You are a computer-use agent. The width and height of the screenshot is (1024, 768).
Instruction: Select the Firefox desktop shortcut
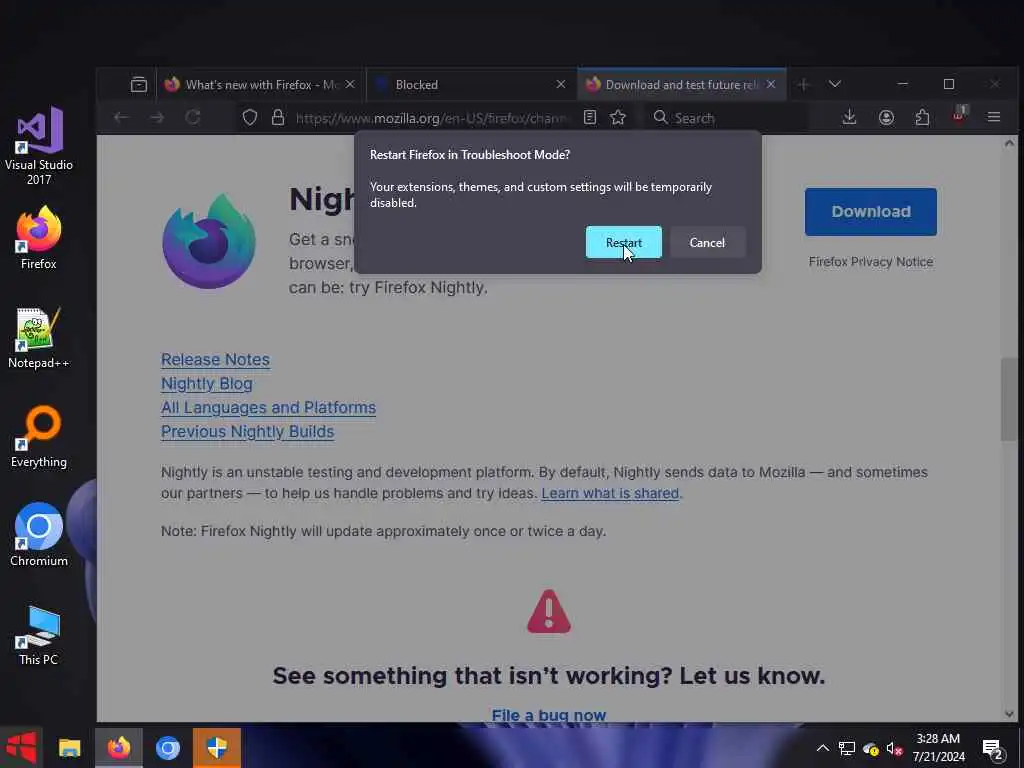[39, 238]
